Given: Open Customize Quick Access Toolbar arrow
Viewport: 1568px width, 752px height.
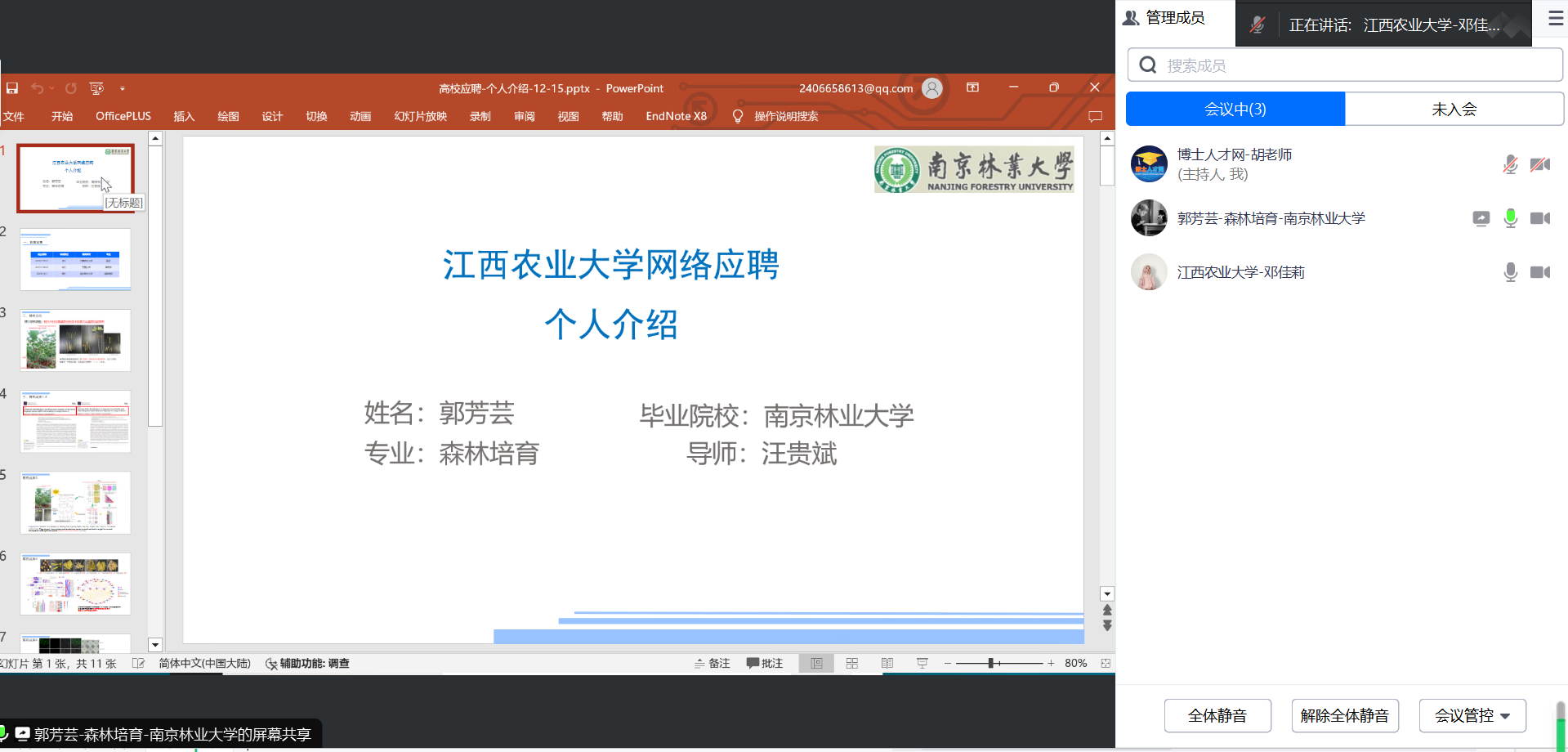Looking at the screenshot, I should [x=123, y=88].
